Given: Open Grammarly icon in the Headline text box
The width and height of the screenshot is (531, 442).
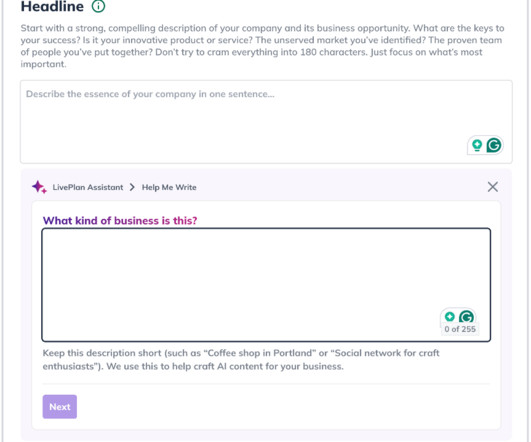Looking at the screenshot, I should click(494, 145).
